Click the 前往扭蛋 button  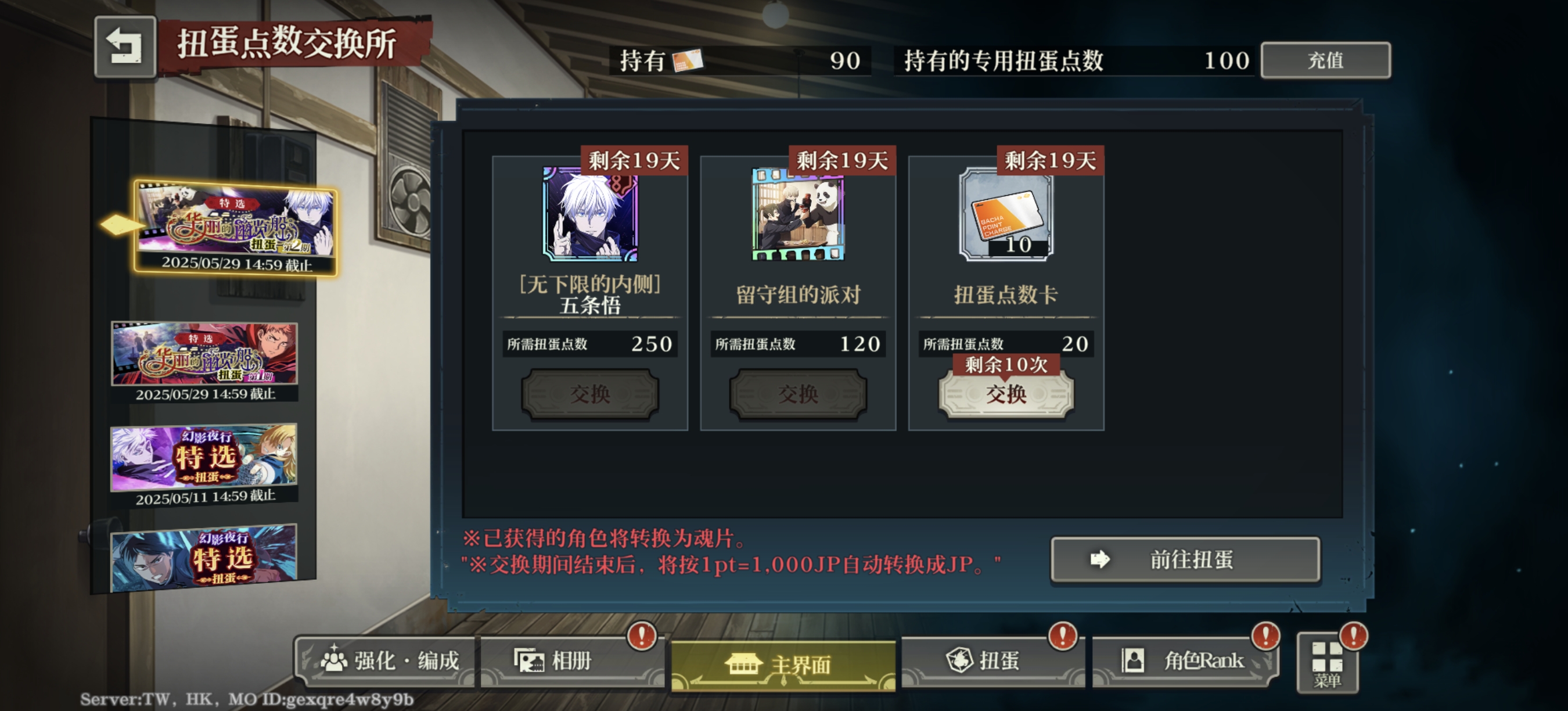tap(1185, 559)
